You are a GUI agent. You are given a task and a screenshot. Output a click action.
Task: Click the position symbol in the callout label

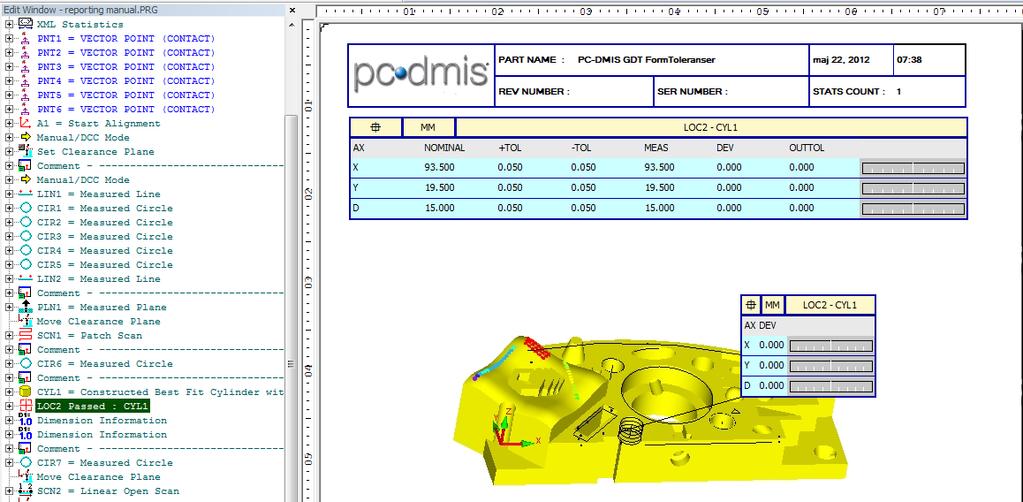click(751, 305)
